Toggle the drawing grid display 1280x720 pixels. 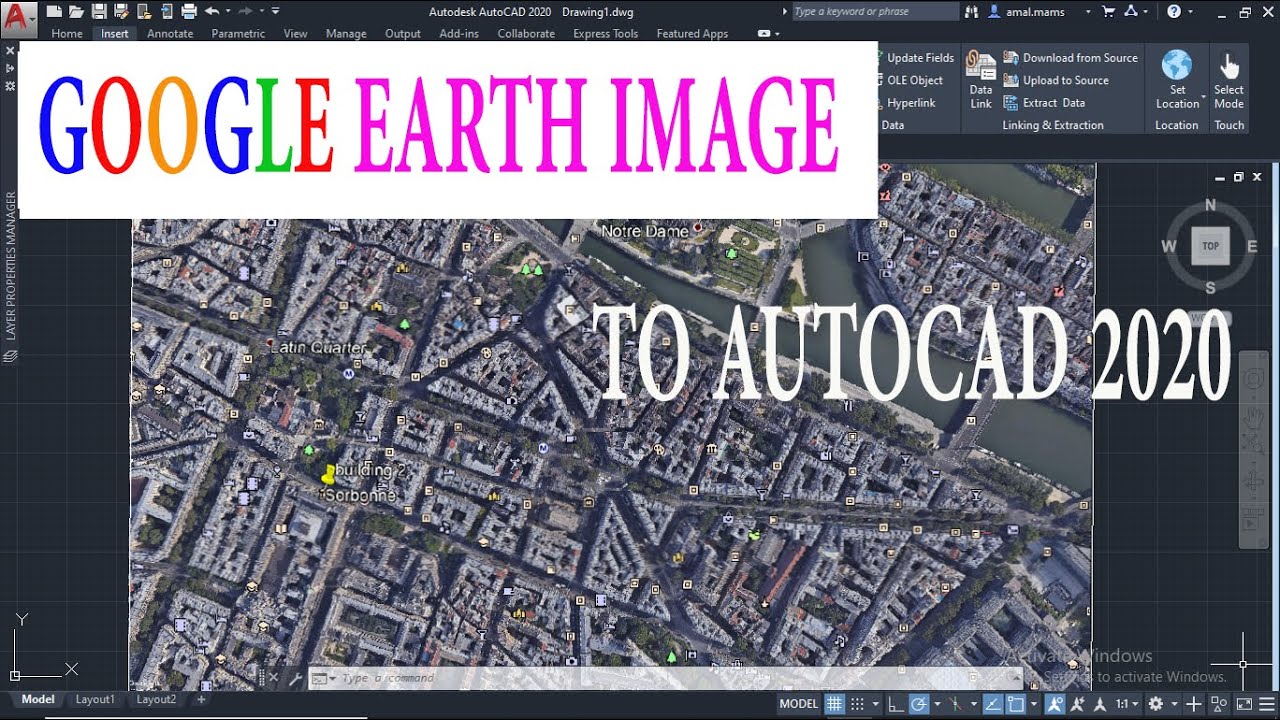tap(834, 704)
